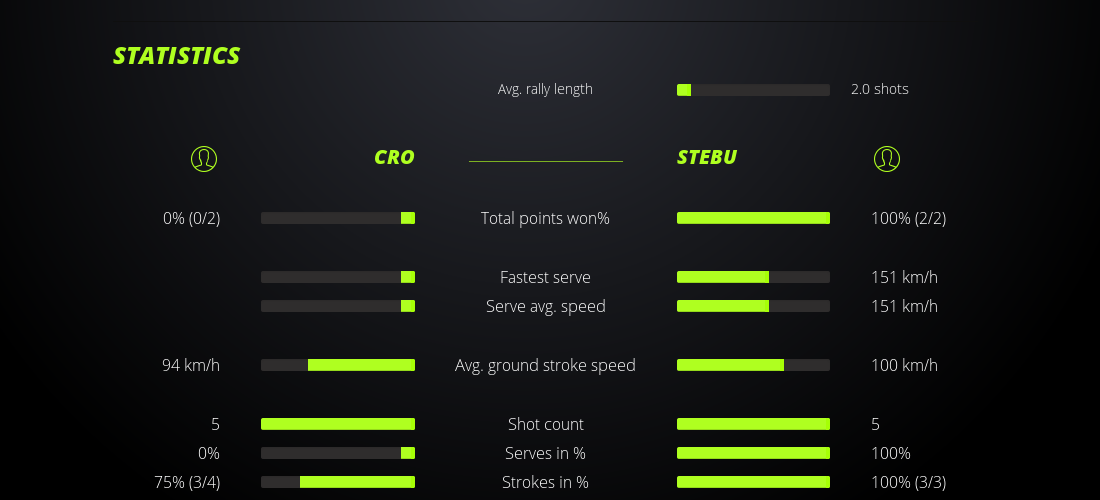
Task: Click the Serves in % label
Action: click(545, 453)
